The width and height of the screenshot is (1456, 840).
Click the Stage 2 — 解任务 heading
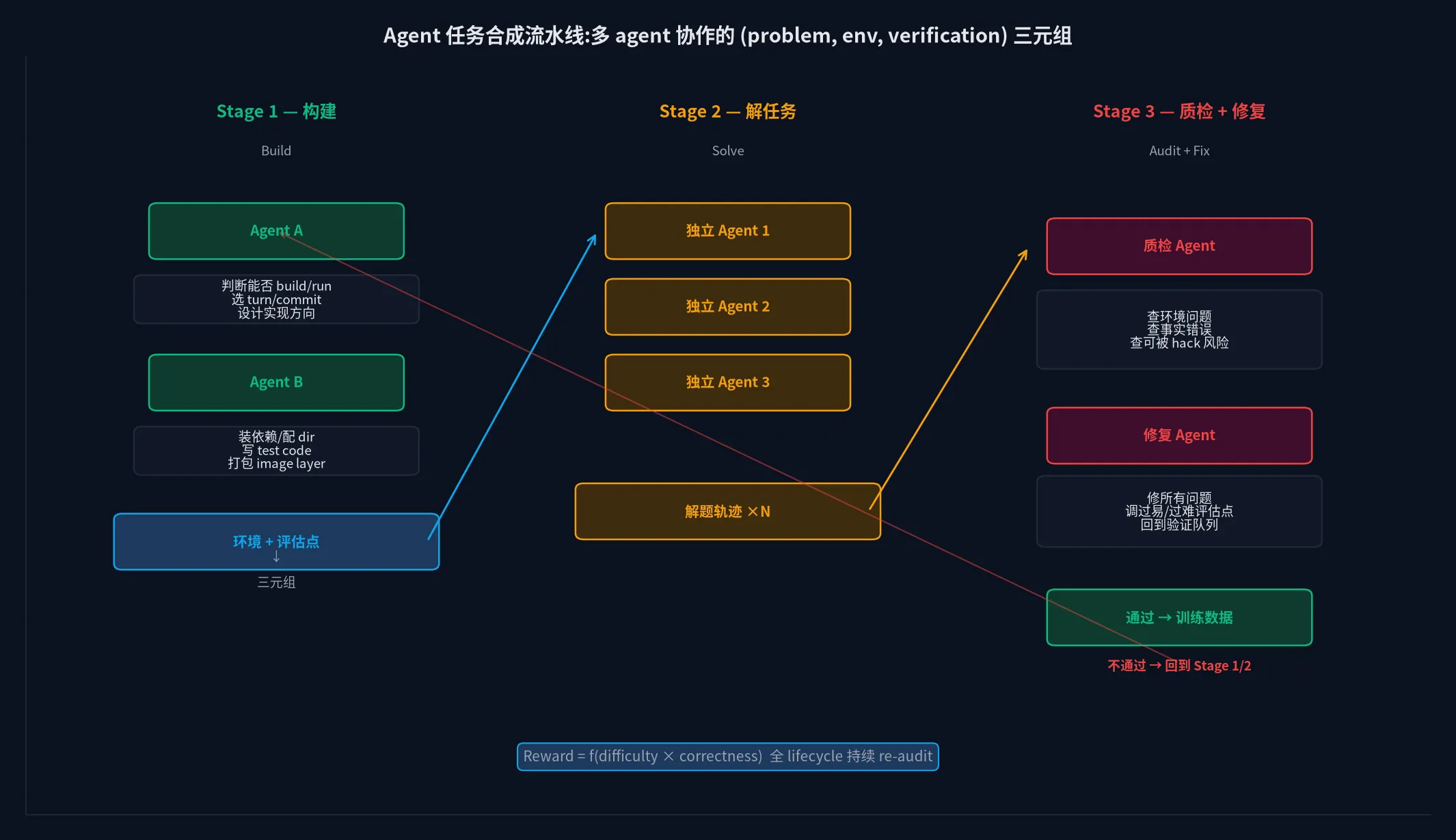(728, 111)
